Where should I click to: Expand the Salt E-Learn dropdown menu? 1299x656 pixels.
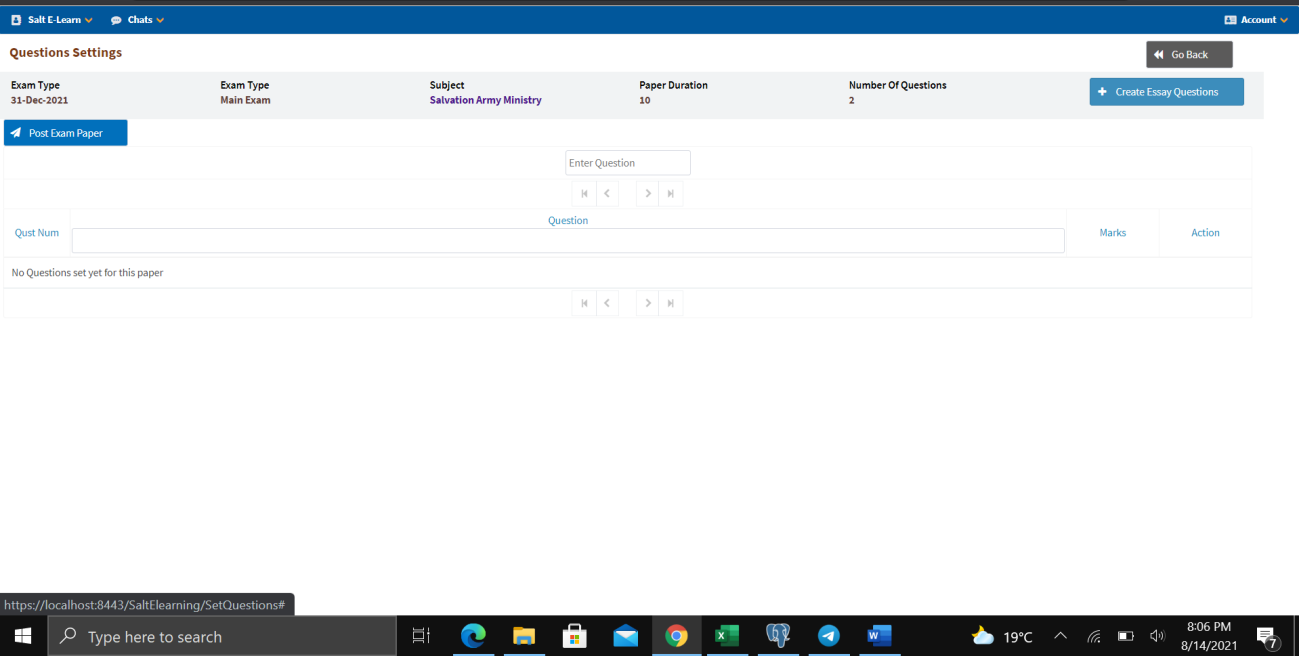(52, 20)
